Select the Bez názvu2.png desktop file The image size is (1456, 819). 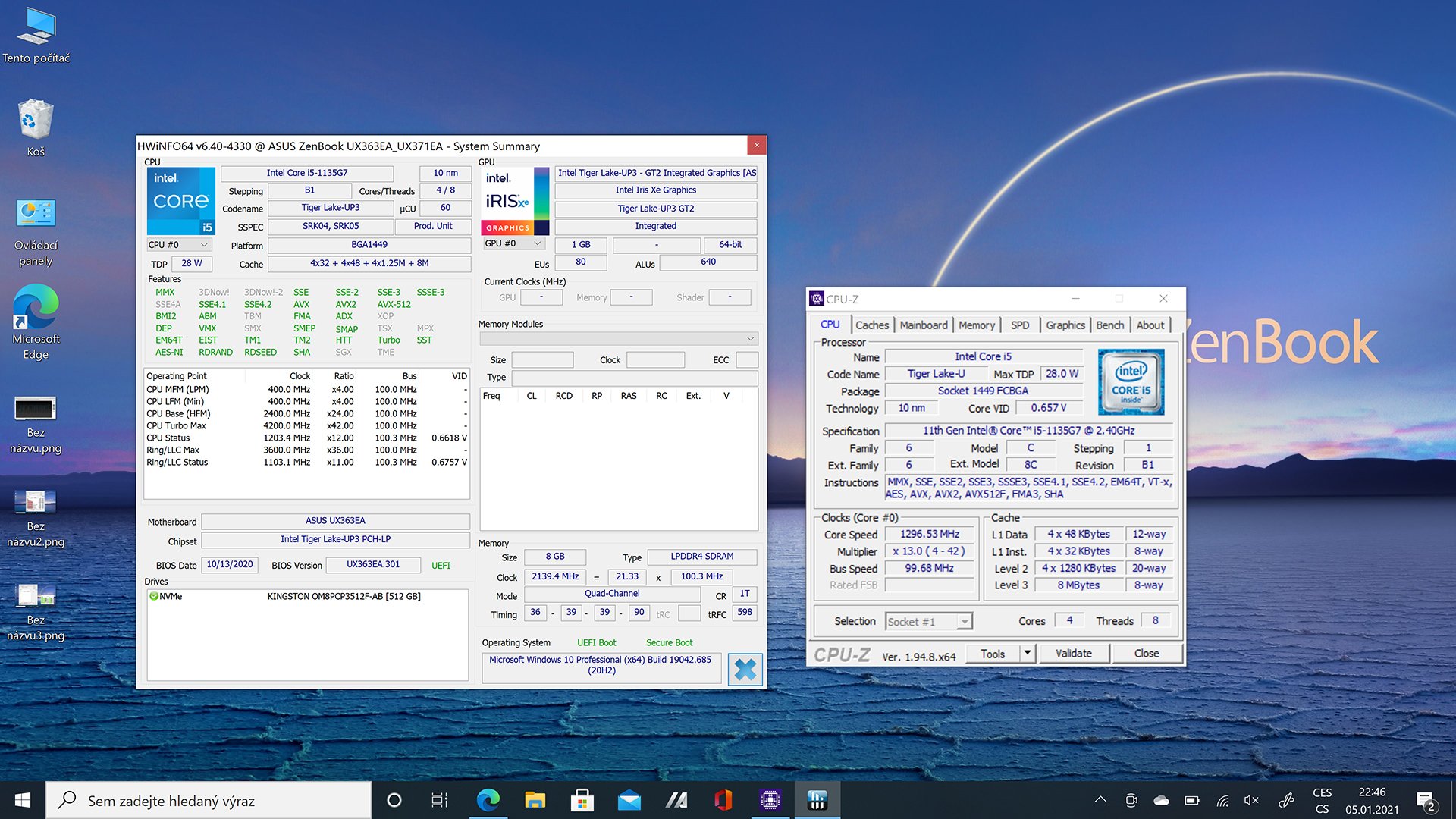pyautogui.click(x=36, y=519)
